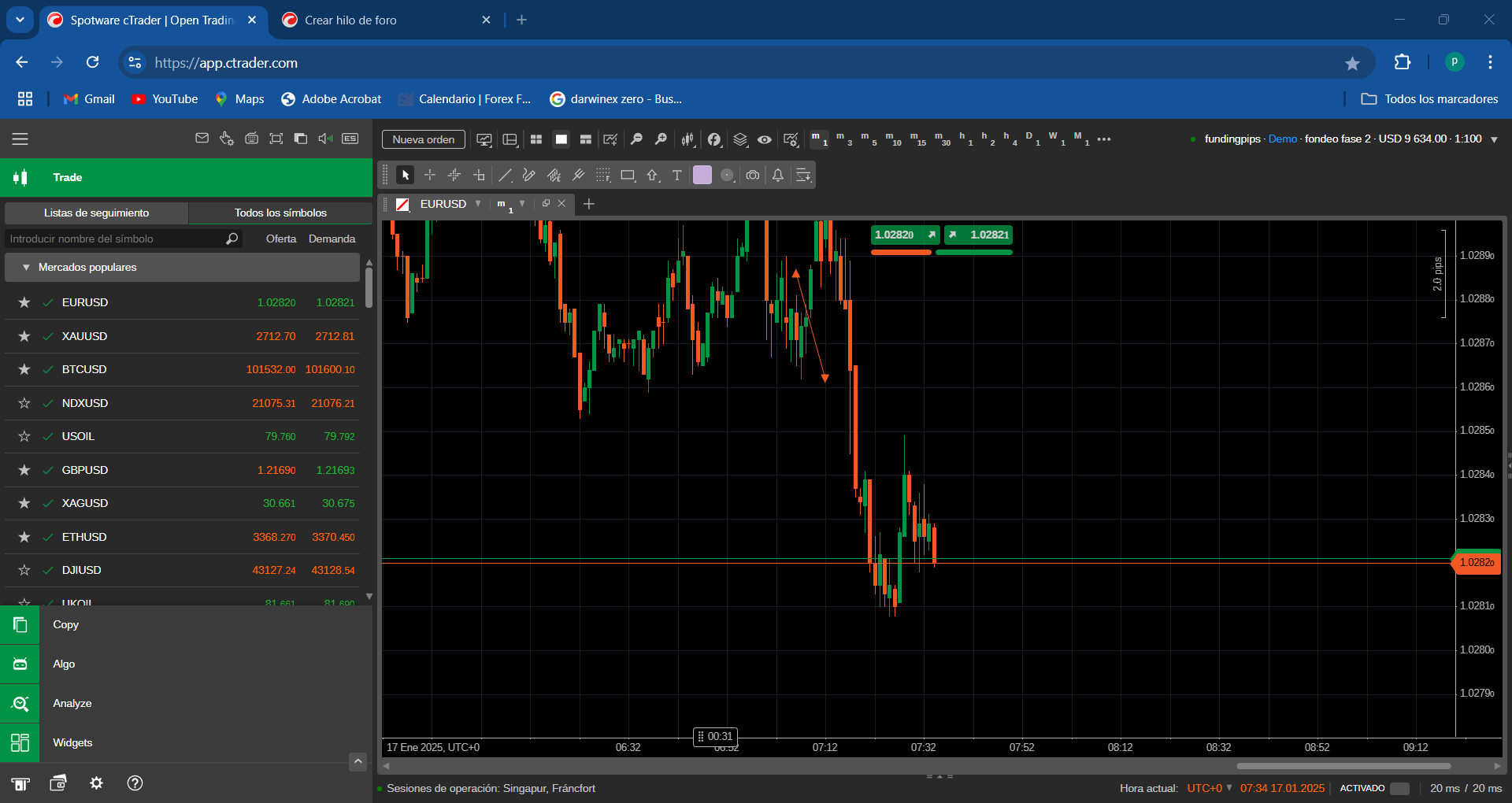Open the keyboard hotkeys icon
Image resolution: width=1512 pixels, height=803 pixels.
pos(251,139)
